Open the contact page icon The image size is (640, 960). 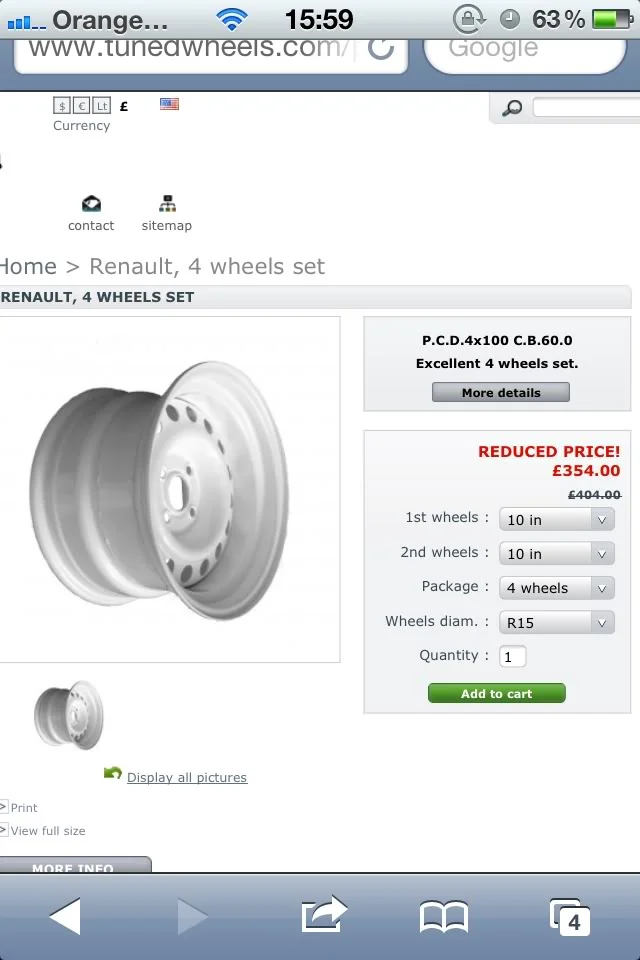91,203
